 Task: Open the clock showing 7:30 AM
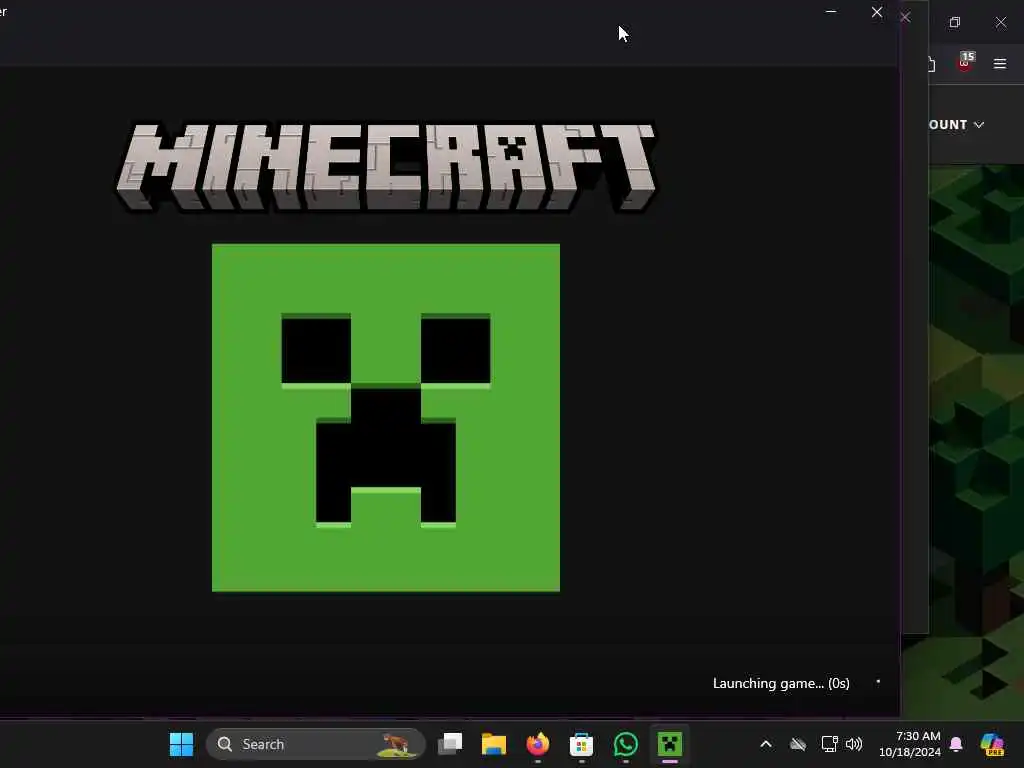(910, 744)
